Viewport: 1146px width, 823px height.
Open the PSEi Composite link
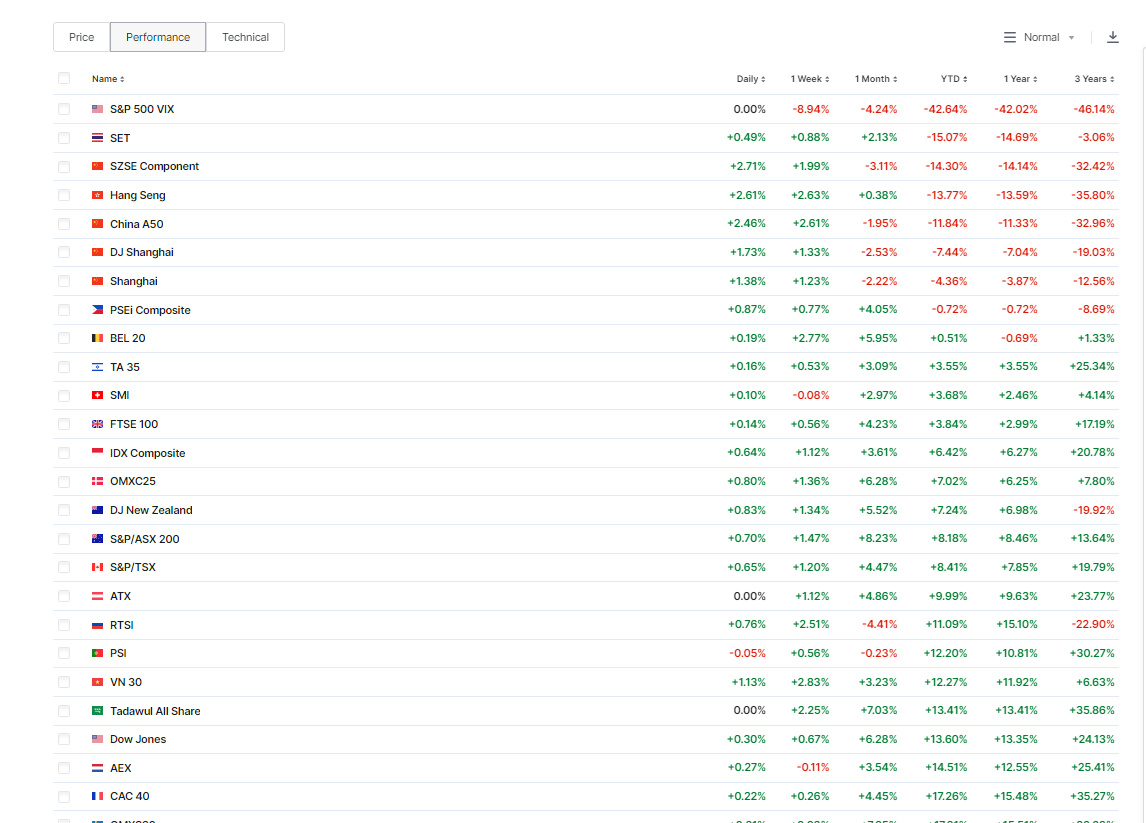click(150, 310)
